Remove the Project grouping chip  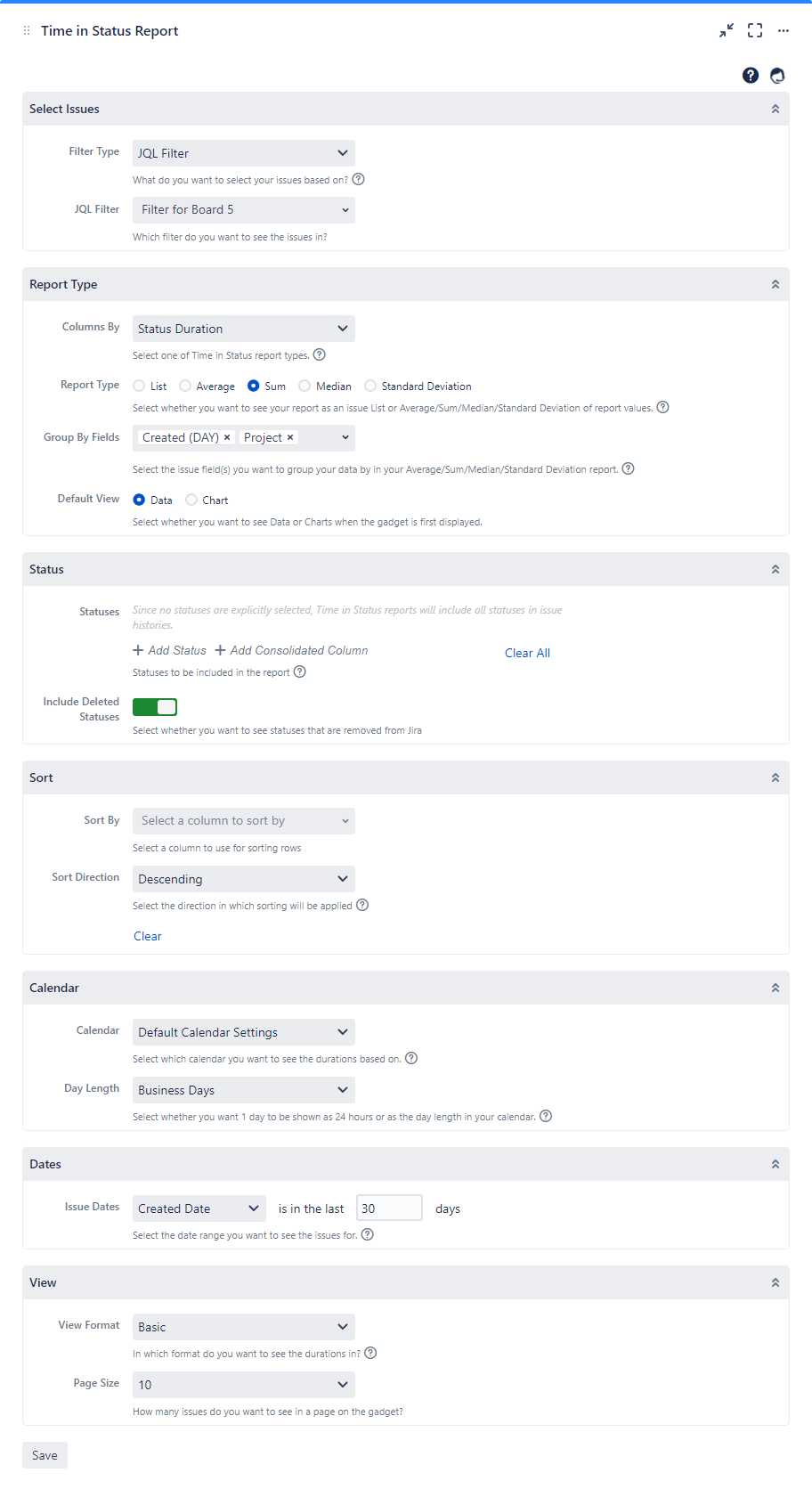[x=291, y=437]
